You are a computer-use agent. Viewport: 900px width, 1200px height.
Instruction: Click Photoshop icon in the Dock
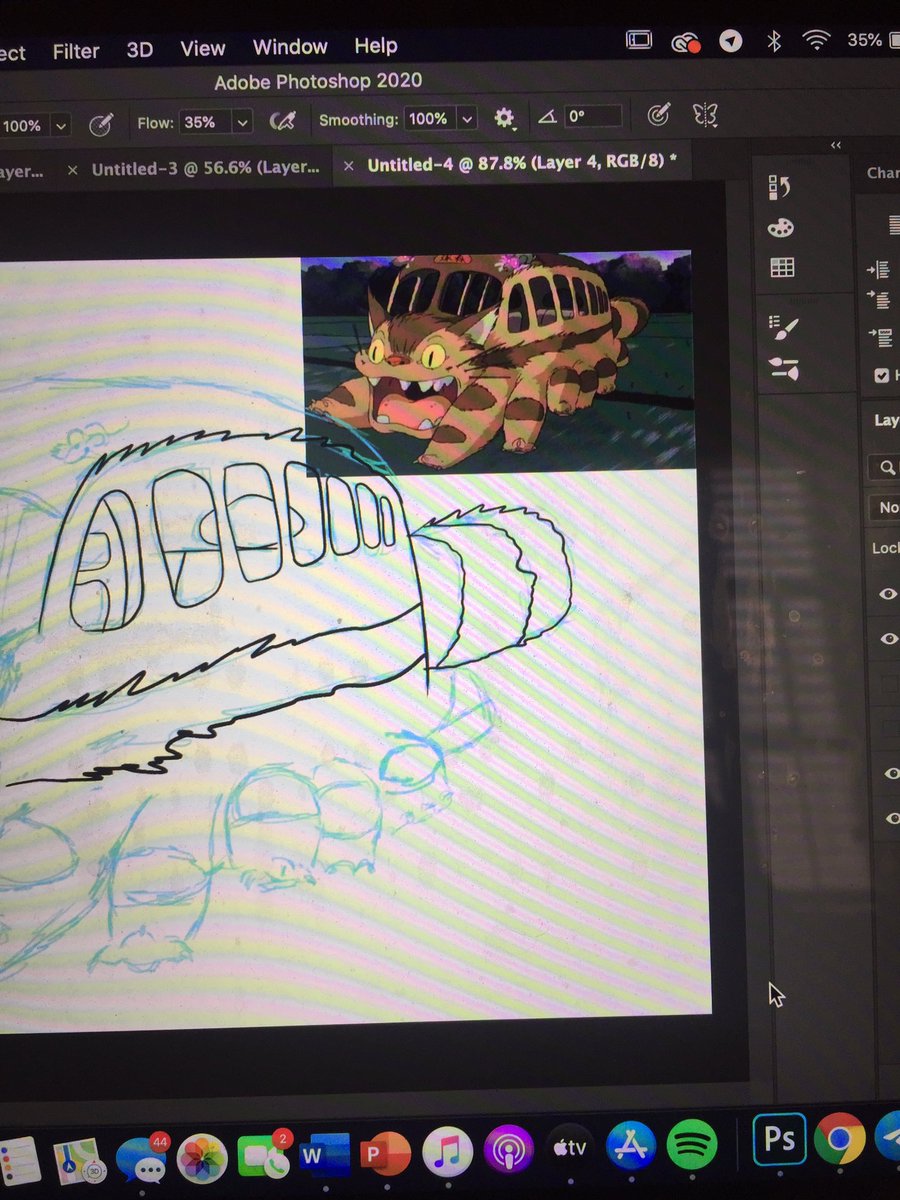tap(778, 1140)
